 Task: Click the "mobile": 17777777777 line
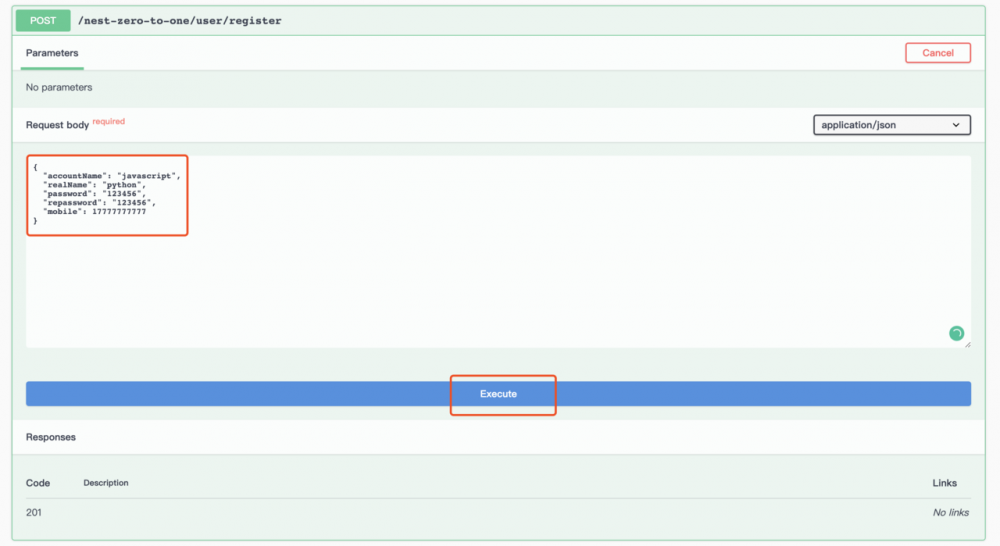tap(94, 211)
